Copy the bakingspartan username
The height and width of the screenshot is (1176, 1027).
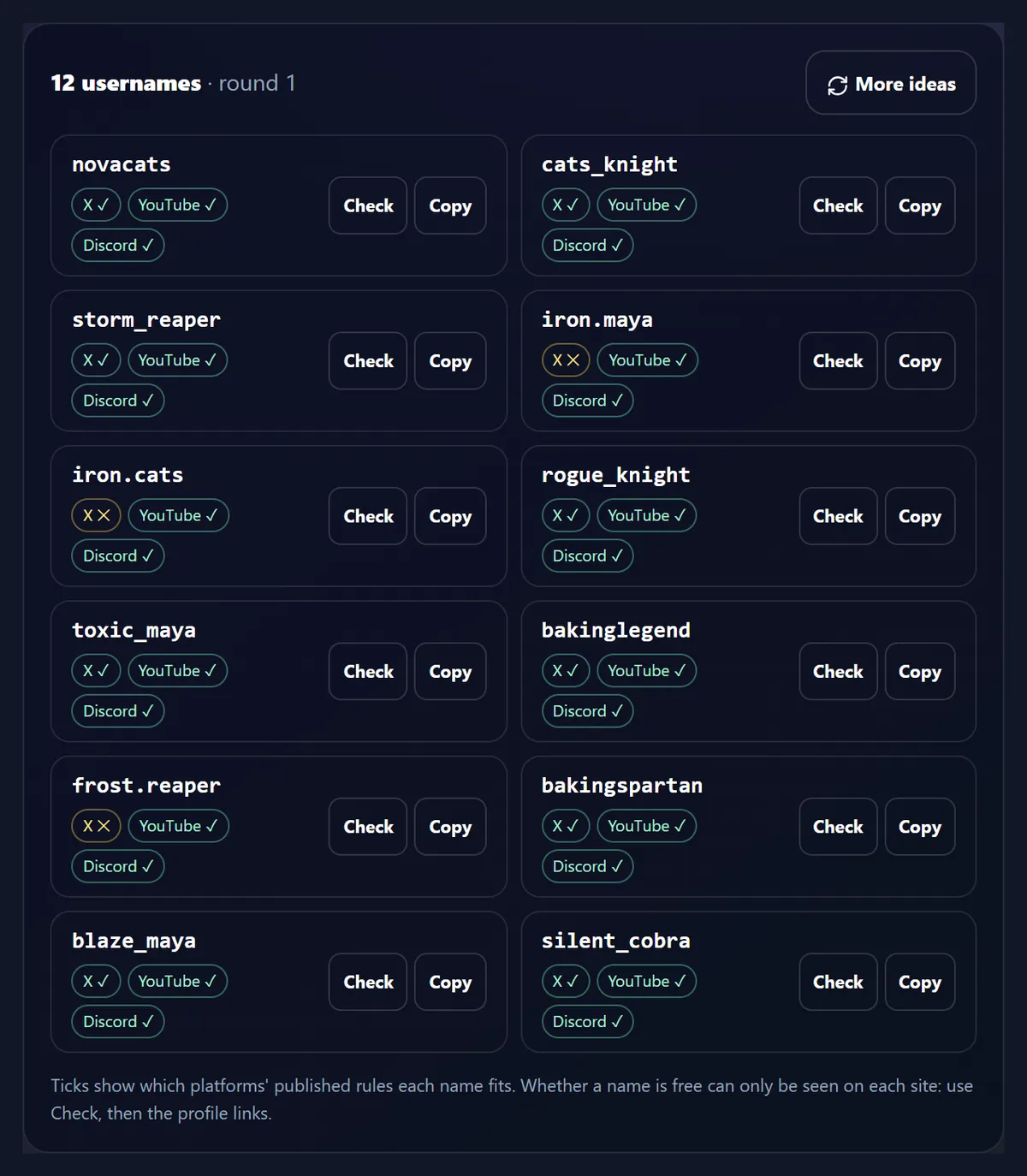pyautogui.click(x=920, y=827)
